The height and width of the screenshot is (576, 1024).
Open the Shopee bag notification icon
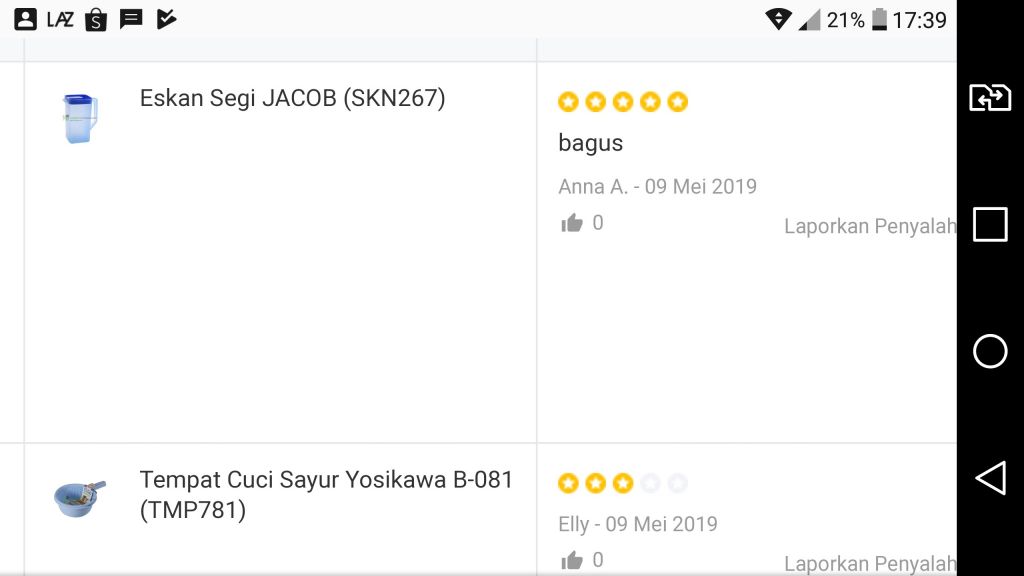(x=96, y=20)
